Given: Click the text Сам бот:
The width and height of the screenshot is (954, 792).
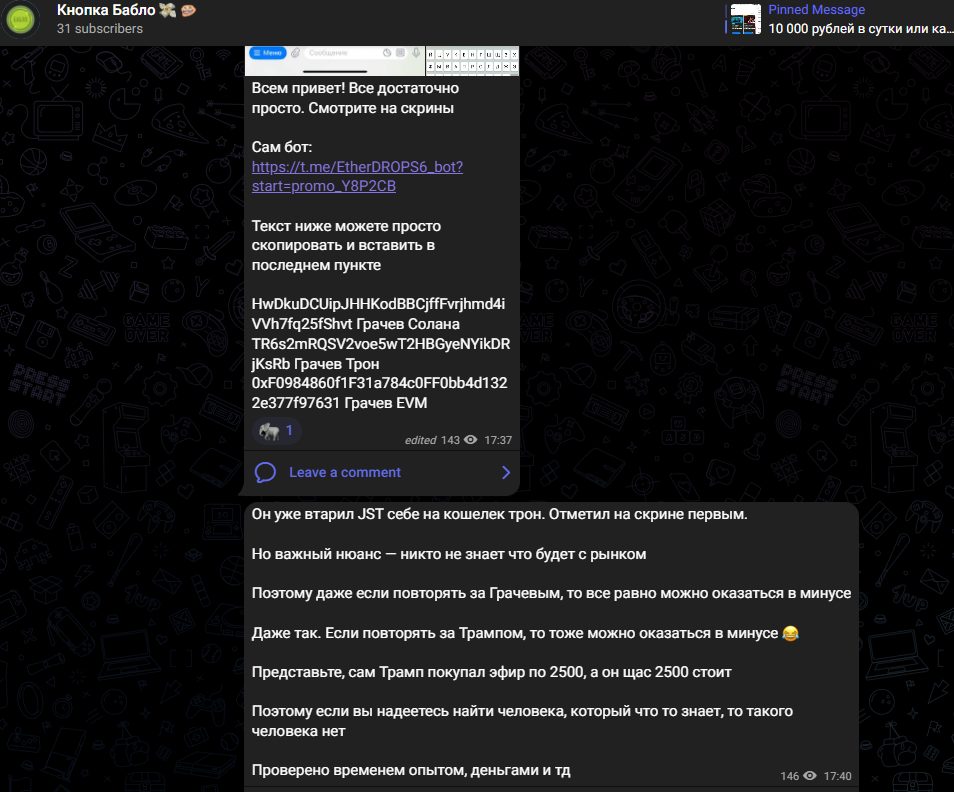Looking at the screenshot, I should click(x=282, y=147).
